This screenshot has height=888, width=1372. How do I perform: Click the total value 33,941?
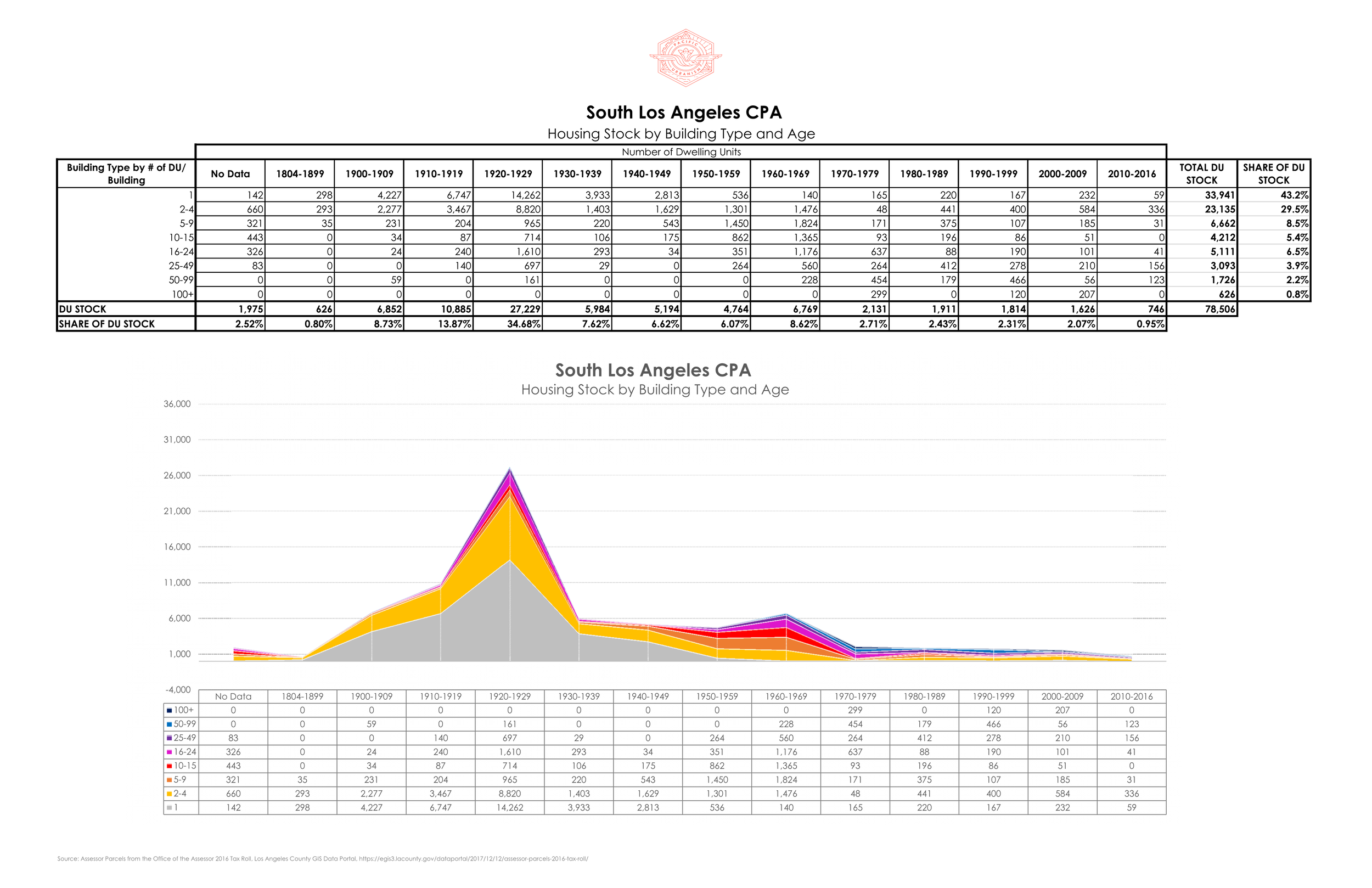coord(1220,195)
